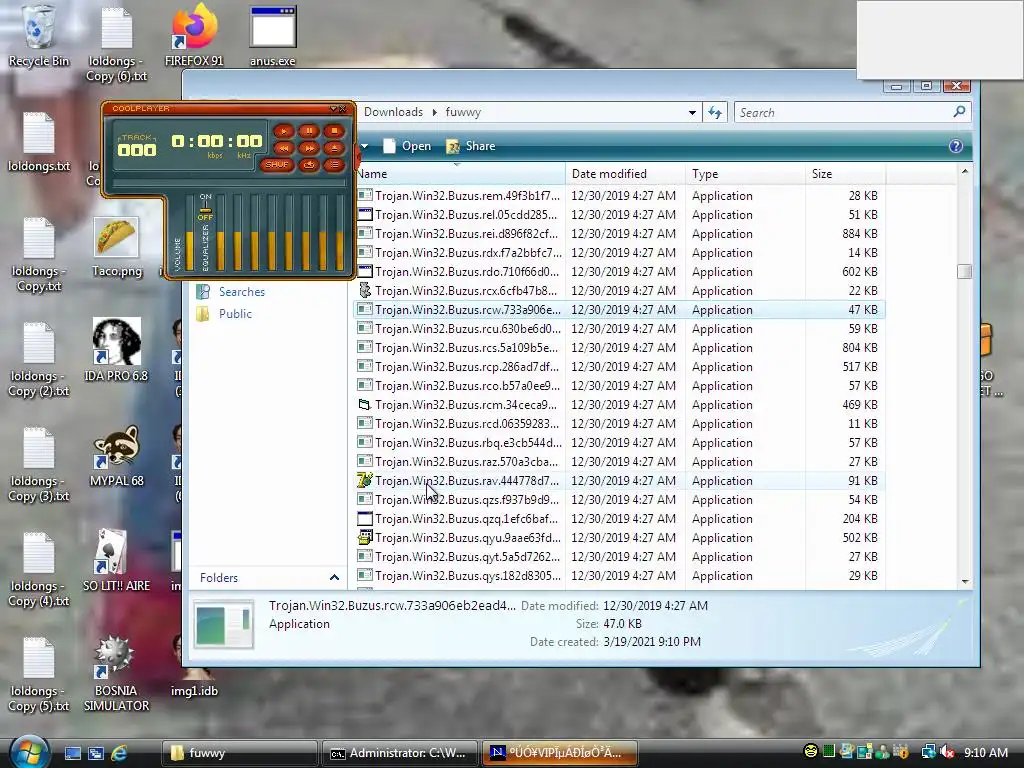Click the search magnifier icon

point(959,112)
